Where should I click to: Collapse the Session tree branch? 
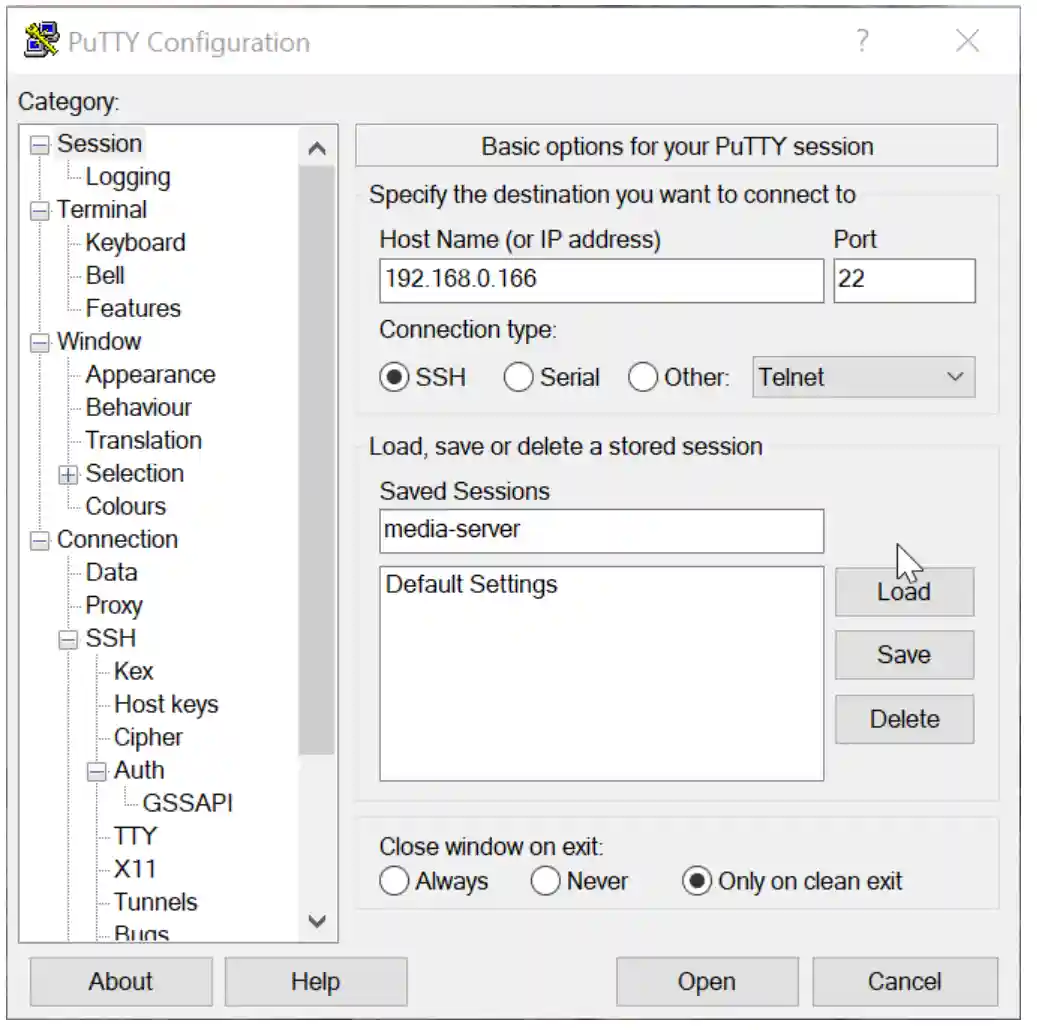(x=38, y=143)
